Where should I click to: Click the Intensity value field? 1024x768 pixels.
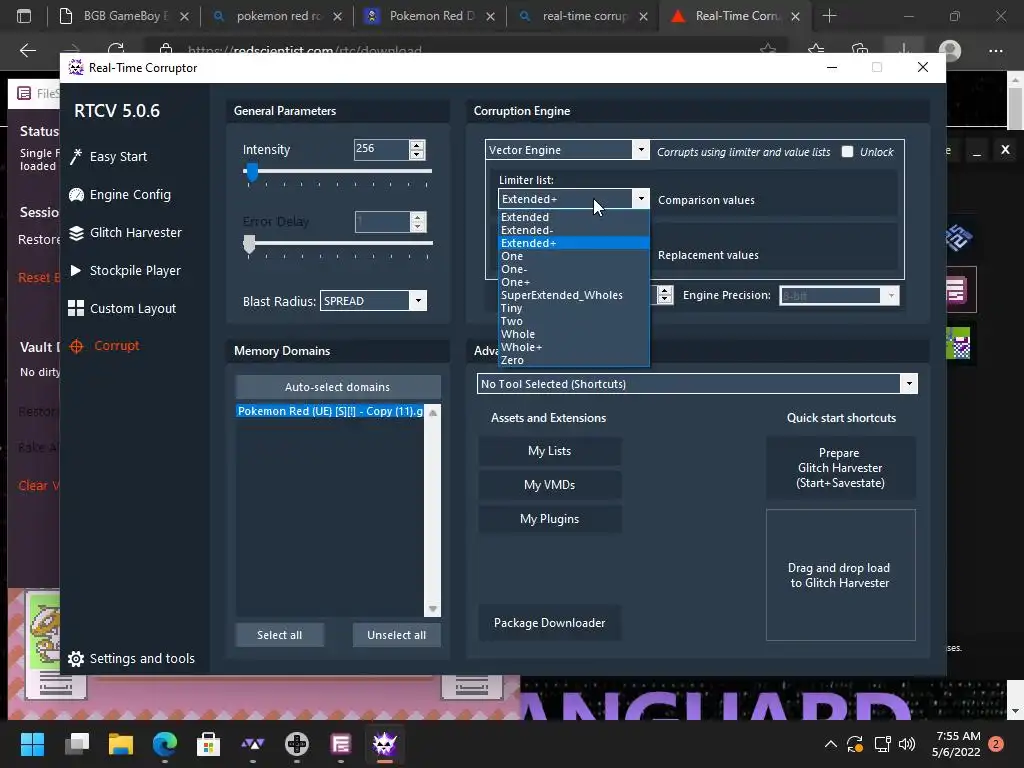(x=381, y=150)
